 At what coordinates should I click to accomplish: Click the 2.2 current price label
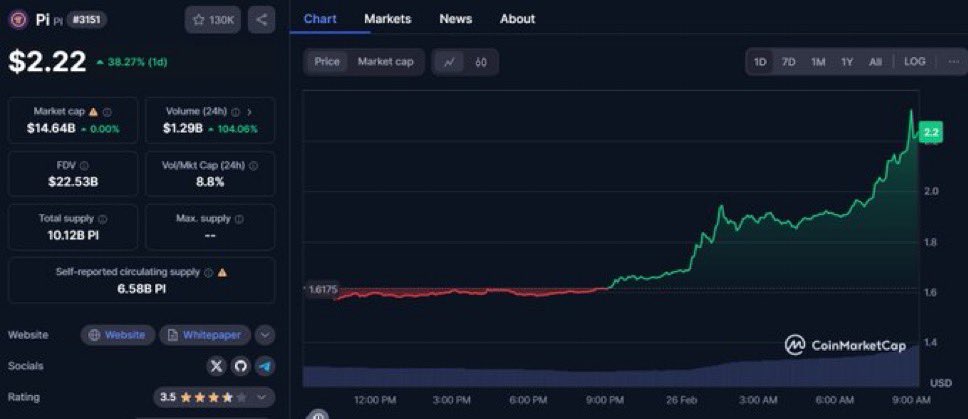pyautogui.click(x=930, y=133)
